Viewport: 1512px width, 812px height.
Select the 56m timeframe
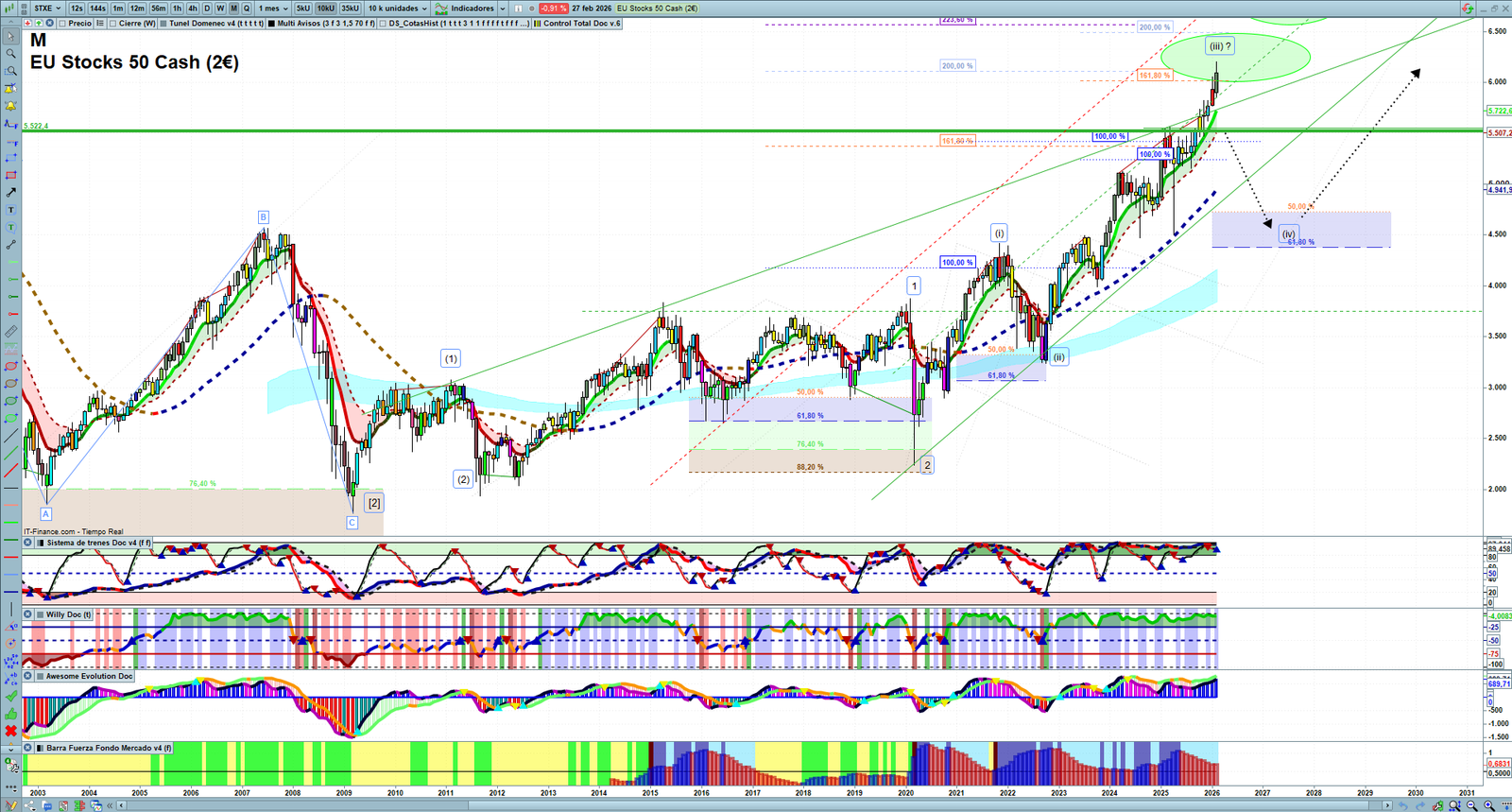pos(158,9)
